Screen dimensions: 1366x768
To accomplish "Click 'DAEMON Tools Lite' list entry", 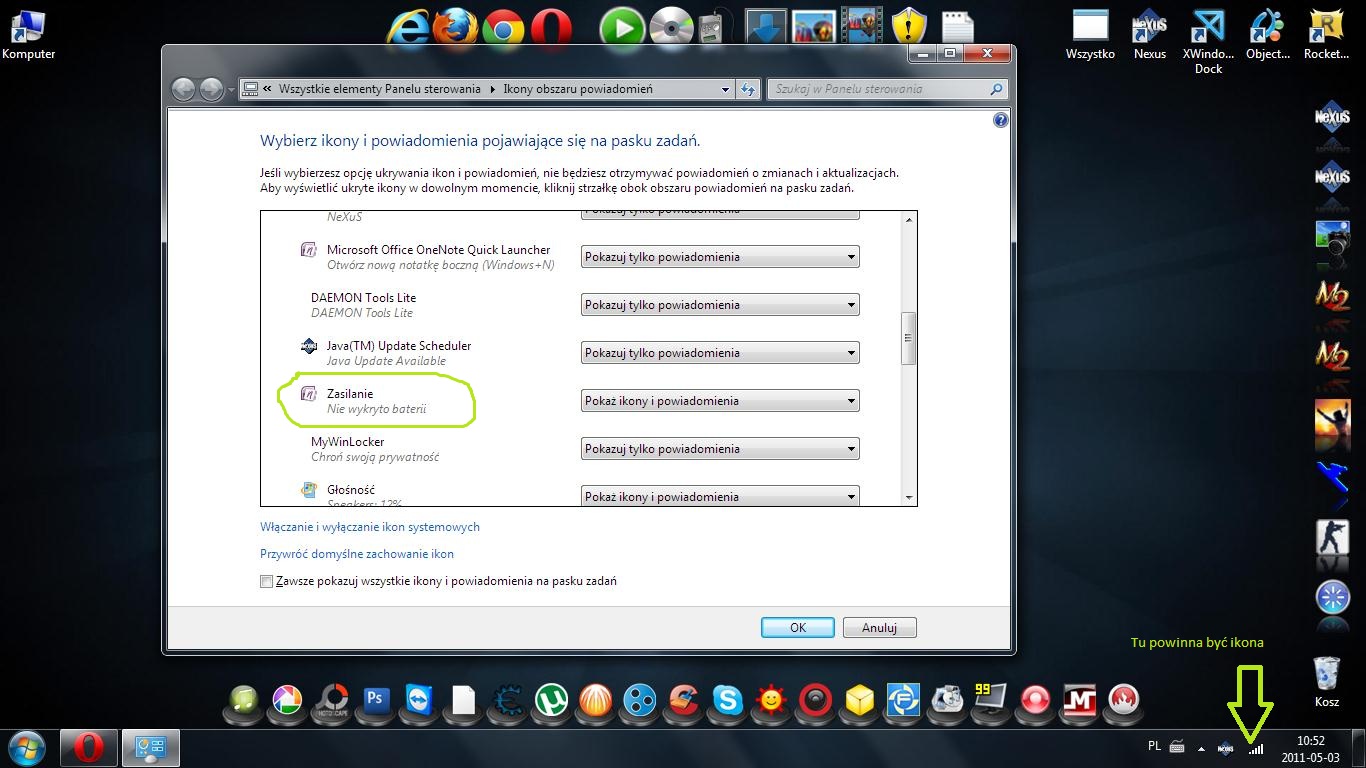I will [x=363, y=305].
